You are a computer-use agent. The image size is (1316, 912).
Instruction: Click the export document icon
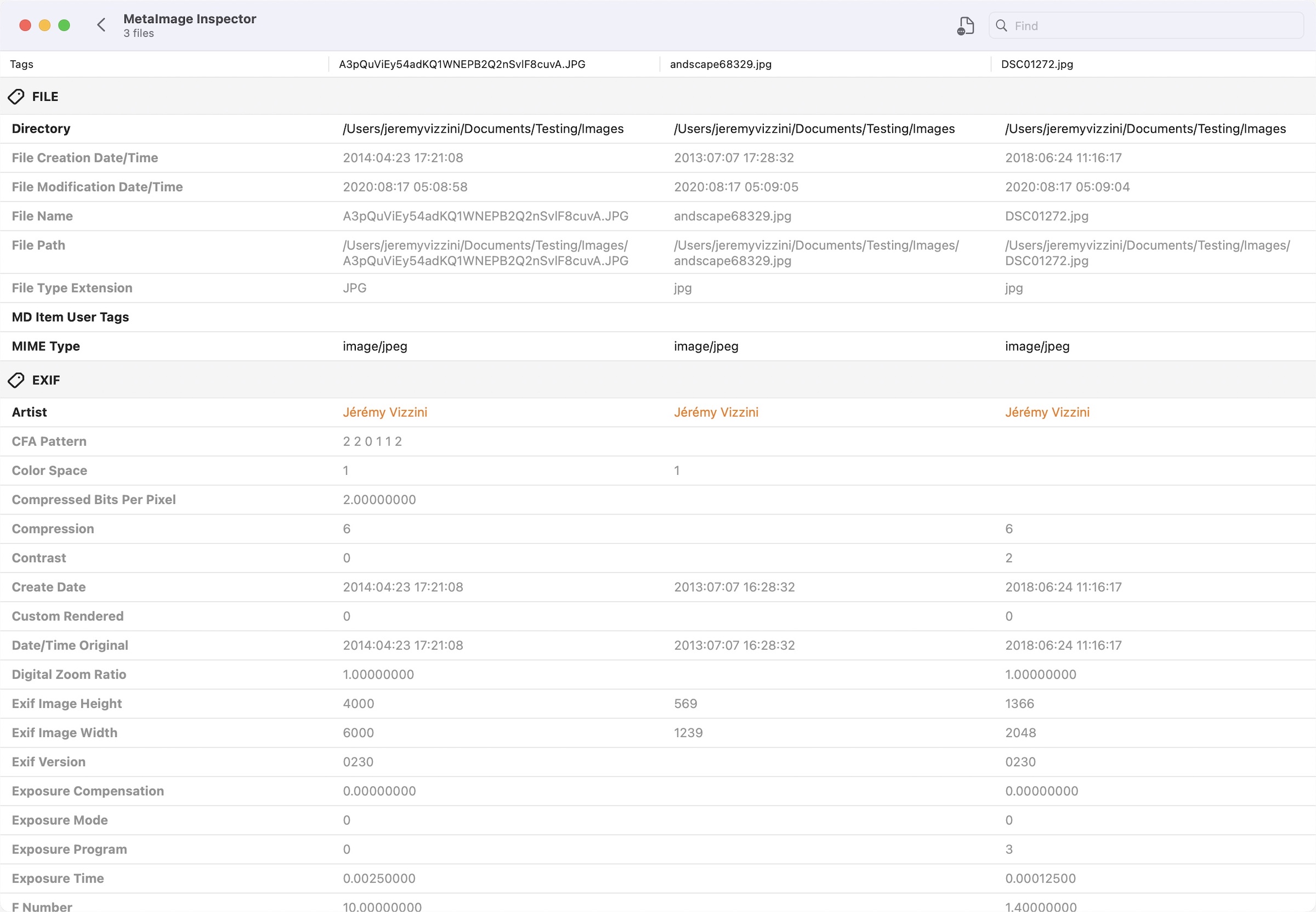pyautogui.click(x=965, y=26)
